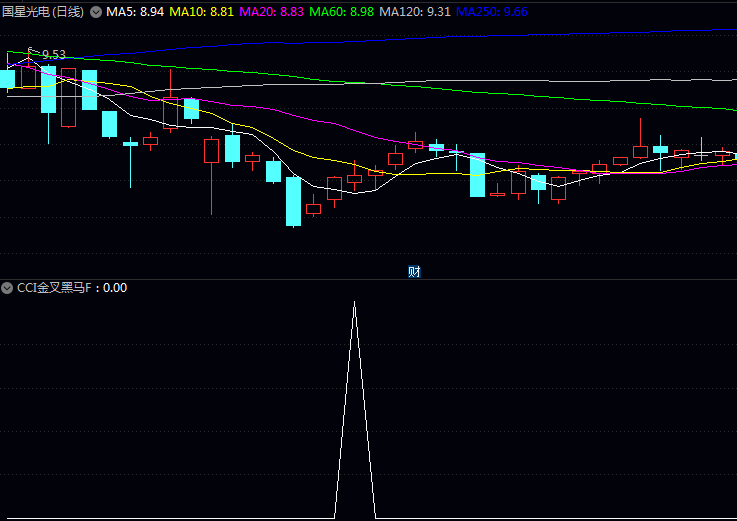This screenshot has width=737, height=521.
Task: Click the MA120: 9.31 label
Action: click(x=415, y=12)
